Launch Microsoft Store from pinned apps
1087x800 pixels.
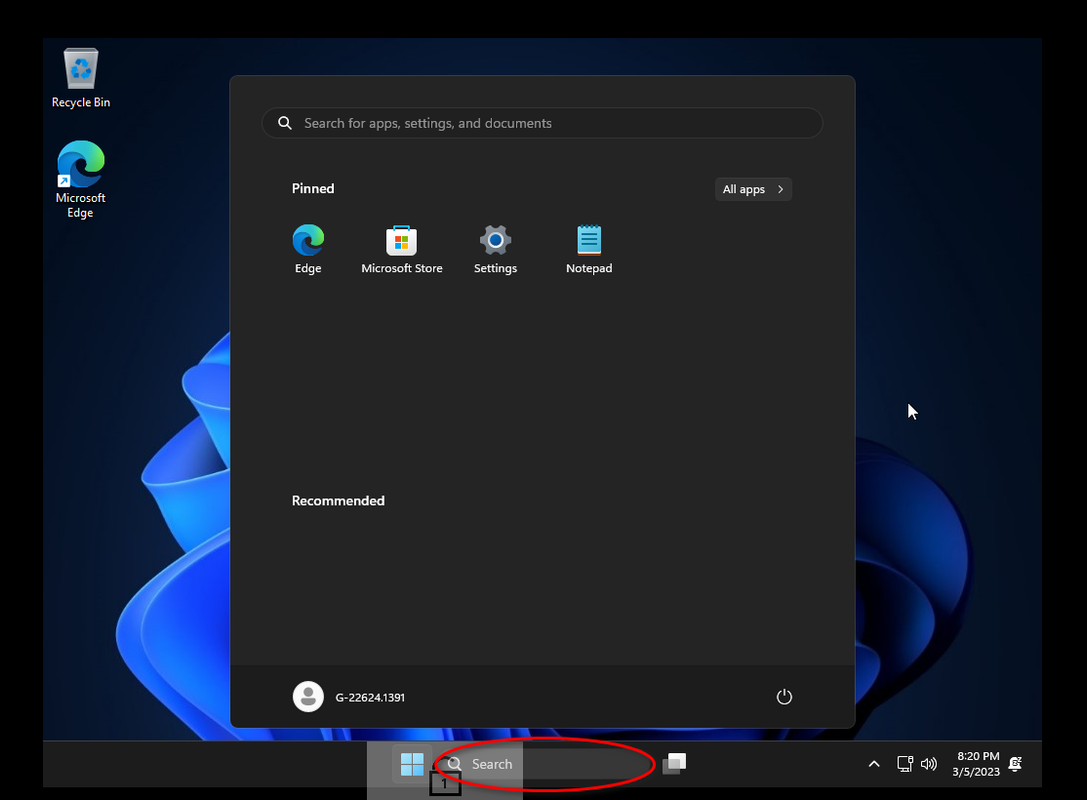click(401, 250)
